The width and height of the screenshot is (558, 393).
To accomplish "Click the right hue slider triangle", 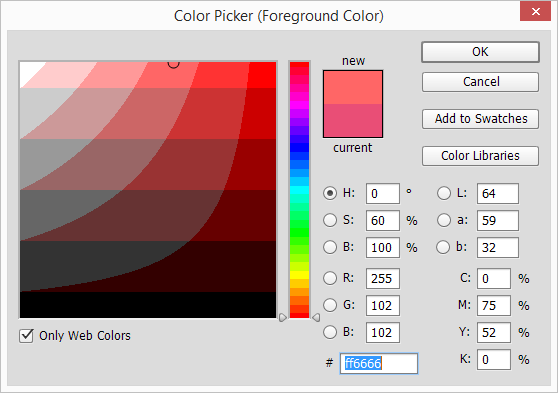I will tap(316, 318).
